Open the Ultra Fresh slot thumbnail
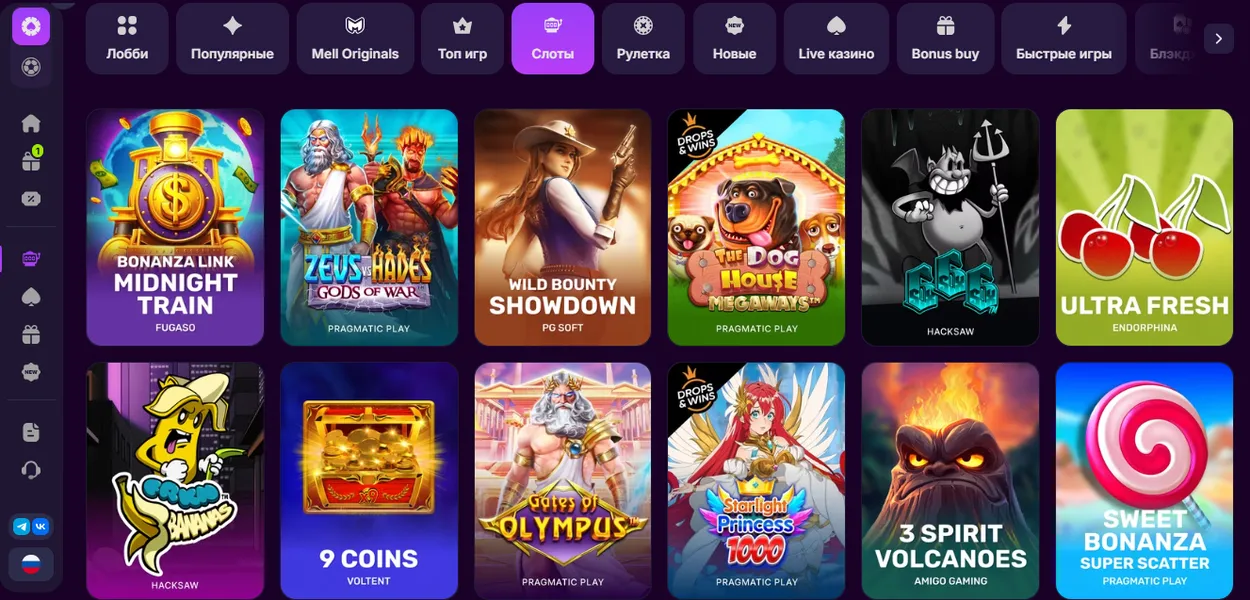Screen dimensions: 1250x600 [1144, 227]
